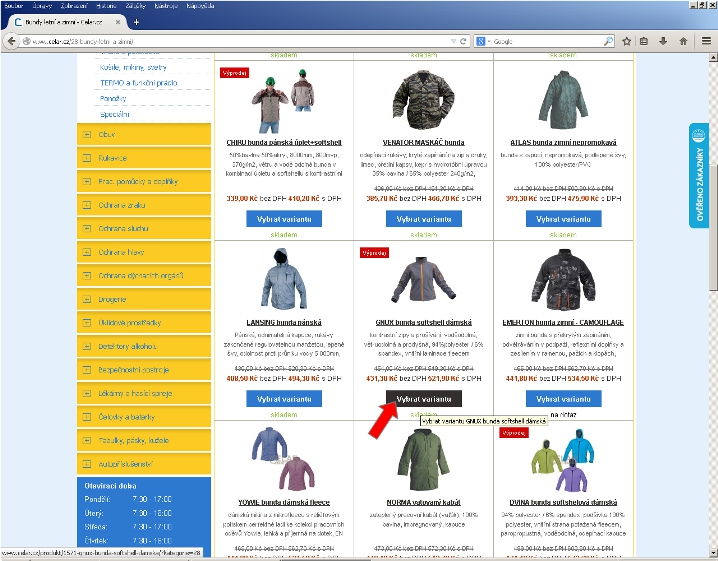The image size is (718, 561).
Task: Open the GNUX bunda softshell dámská link
Action: coord(424,322)
